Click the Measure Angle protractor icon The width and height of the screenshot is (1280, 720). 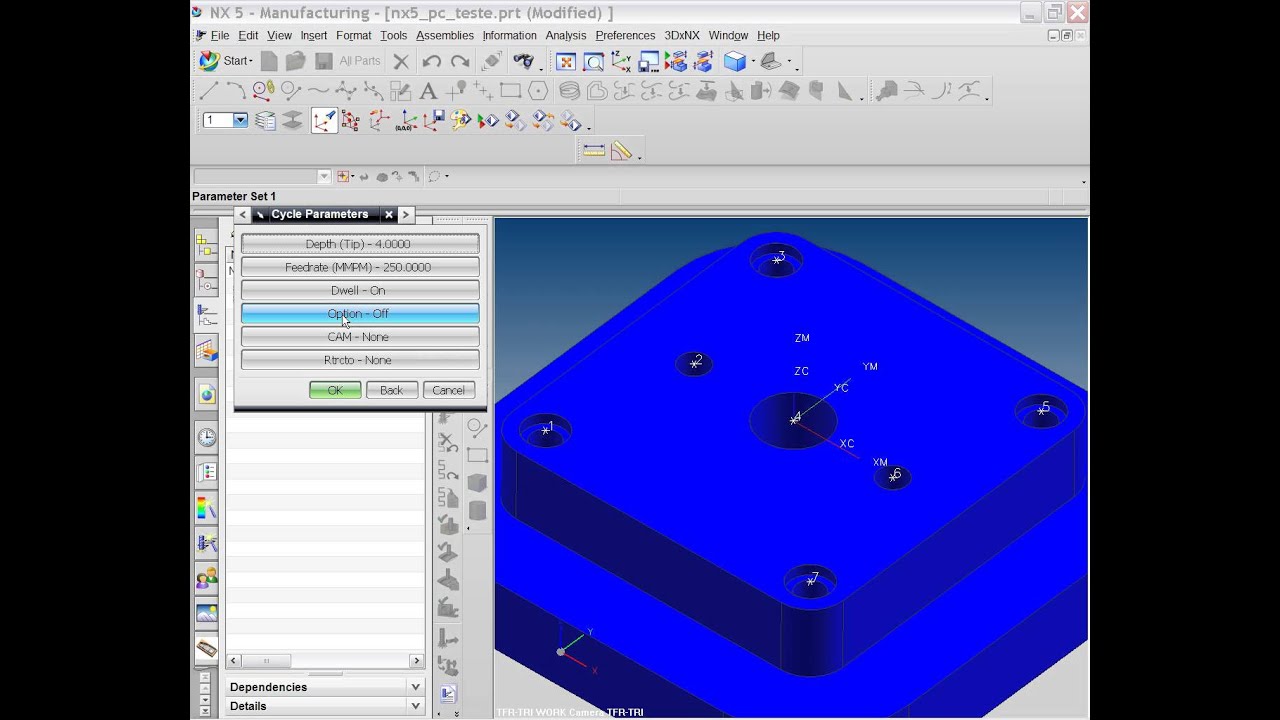(621, 151)
